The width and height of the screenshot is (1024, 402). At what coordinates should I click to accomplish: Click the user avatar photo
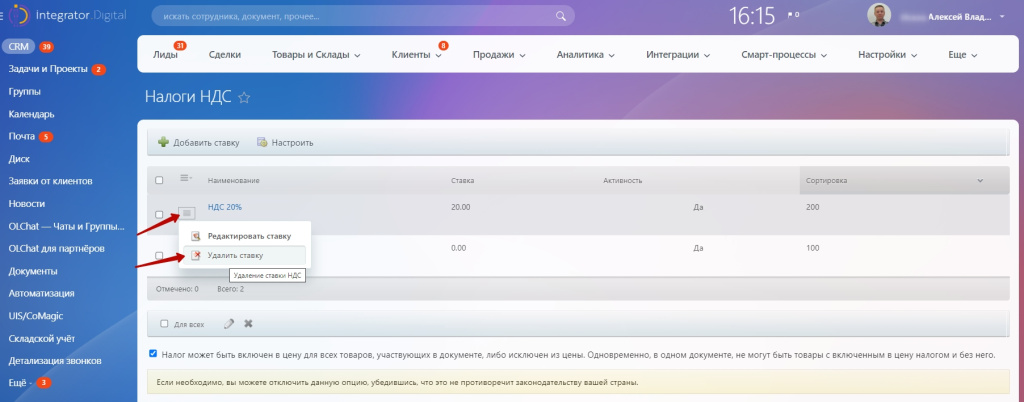(x=878, y=17)
